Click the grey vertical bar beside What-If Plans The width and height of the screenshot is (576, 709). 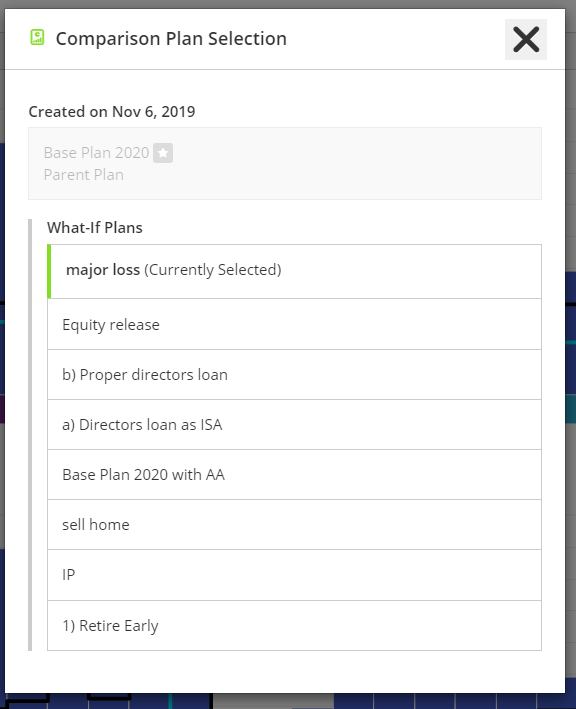pyautogui.click(x=30, y=435)
